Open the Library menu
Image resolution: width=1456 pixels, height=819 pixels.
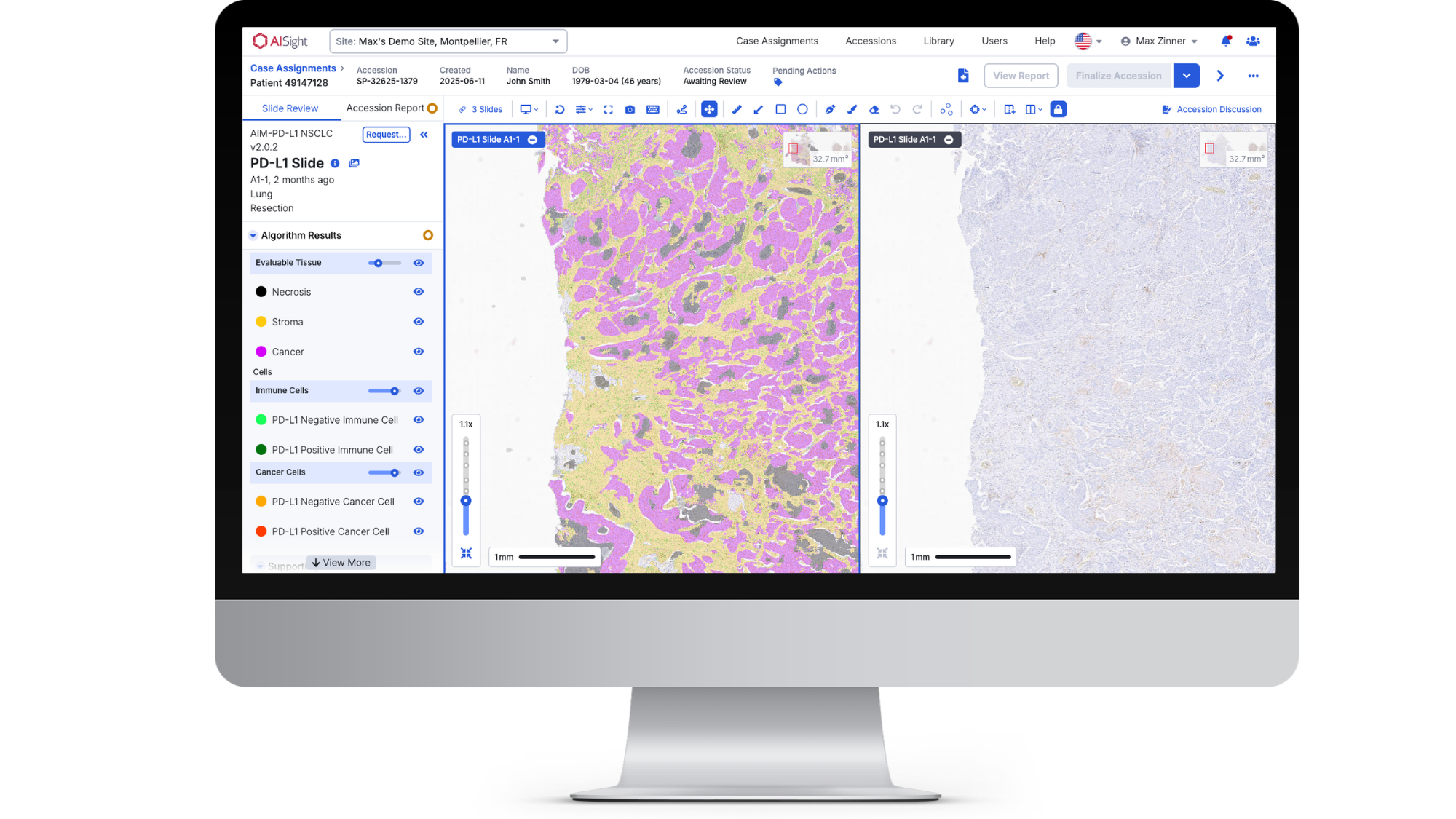(x=938, y=41)
